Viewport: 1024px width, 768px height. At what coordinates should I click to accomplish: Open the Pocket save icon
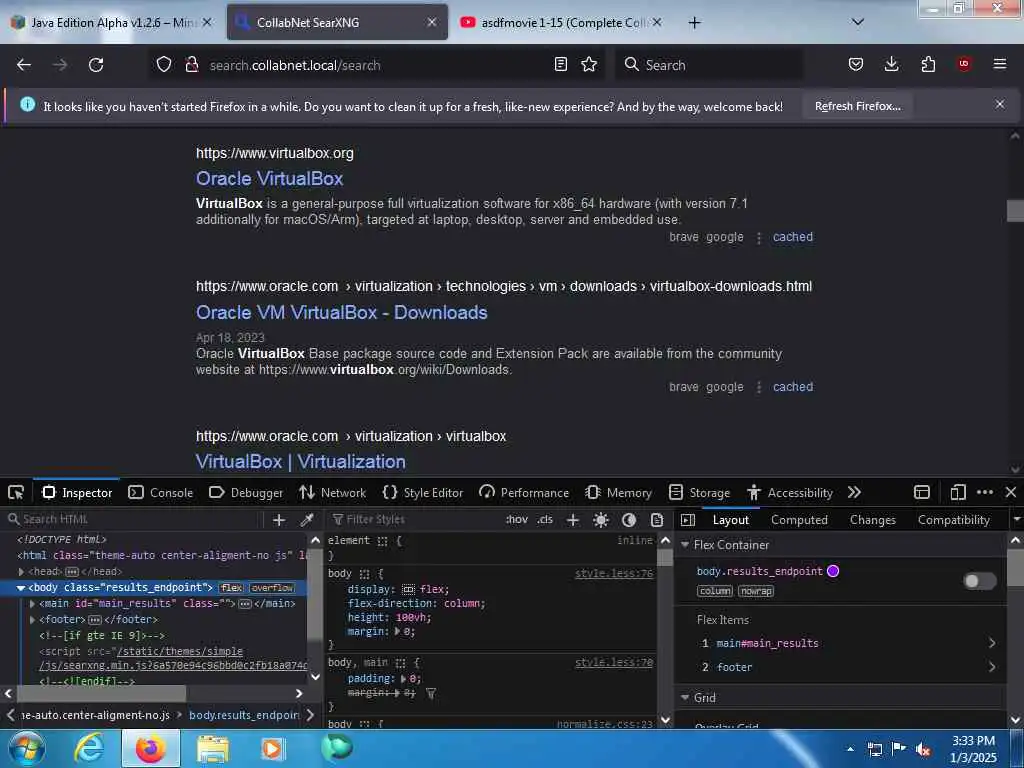point(856,65)
